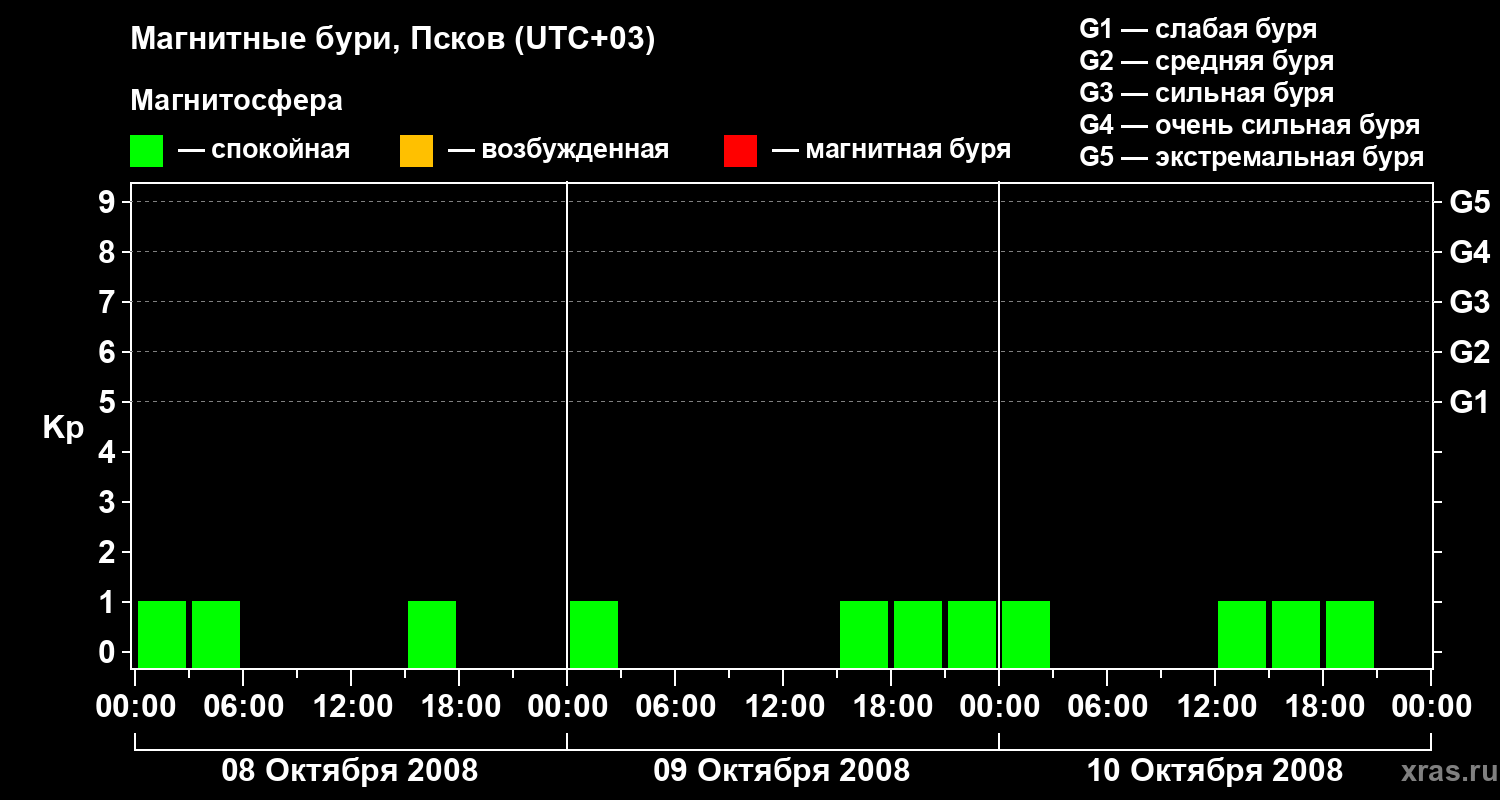Click the green 'спокойная' legend swatch
The image size is (1500, 800).
click(x=146, y=150)
